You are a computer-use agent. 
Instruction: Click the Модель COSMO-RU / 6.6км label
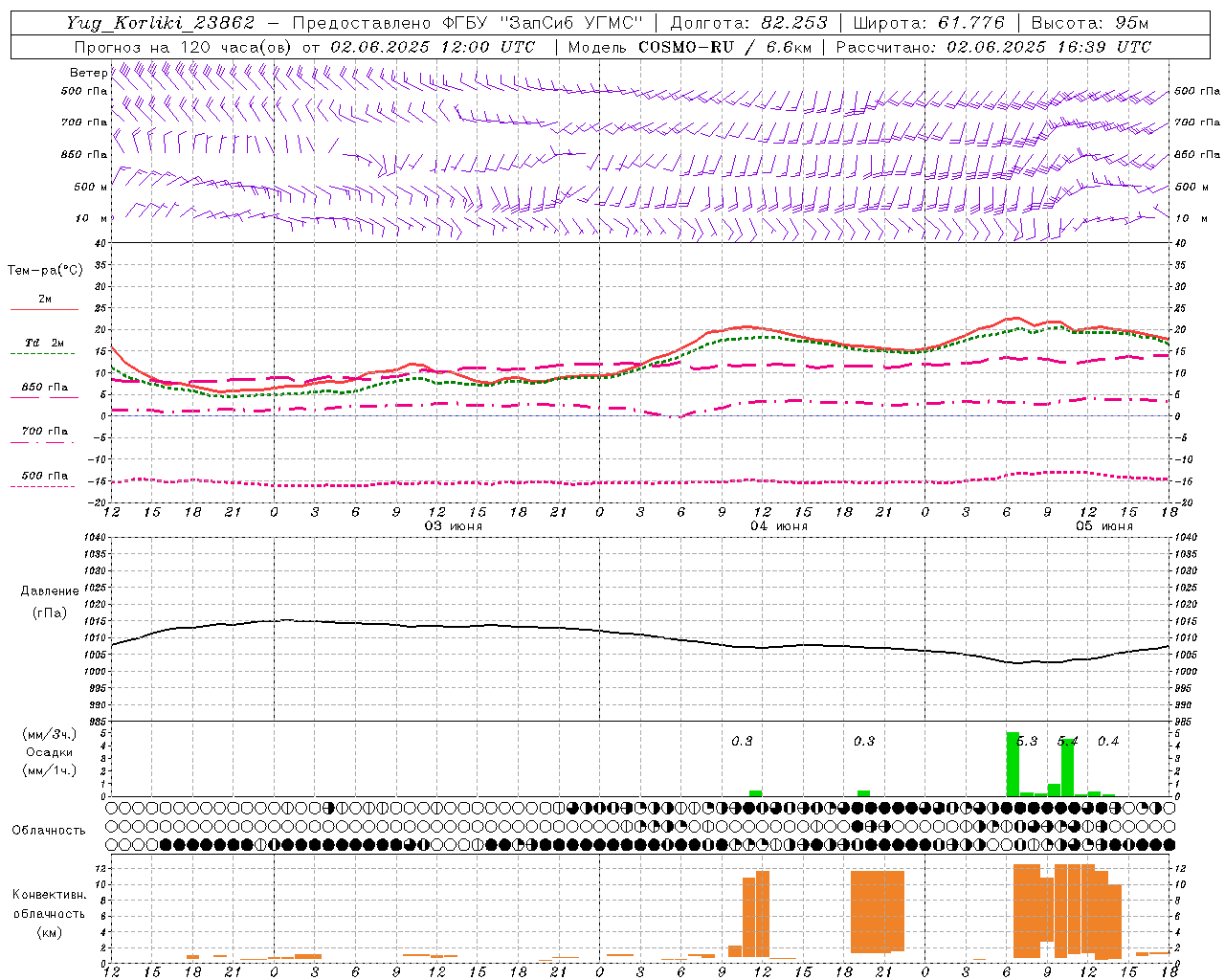[x=690, y=47]
